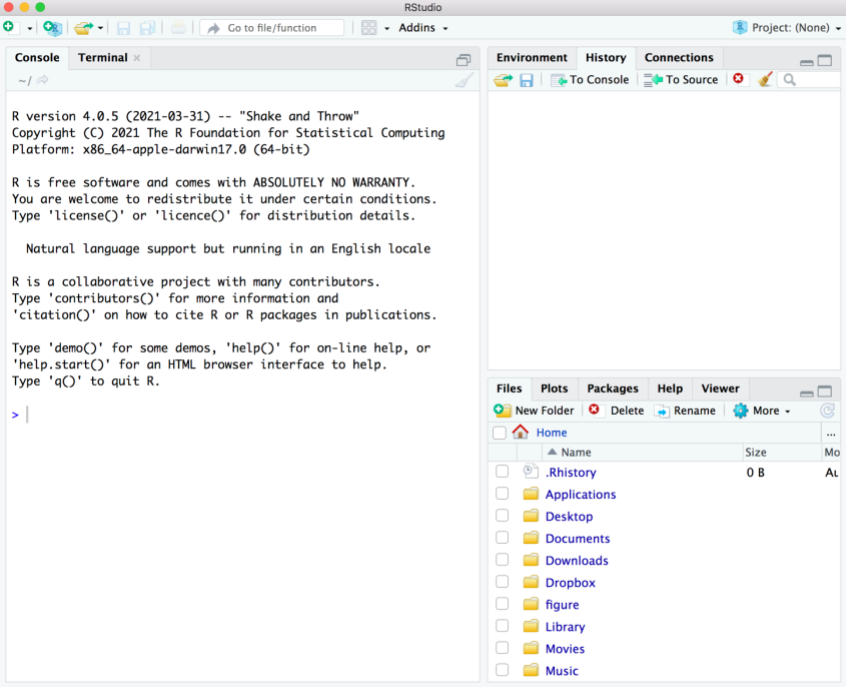Load history from file icon

[x=502, y=80]
